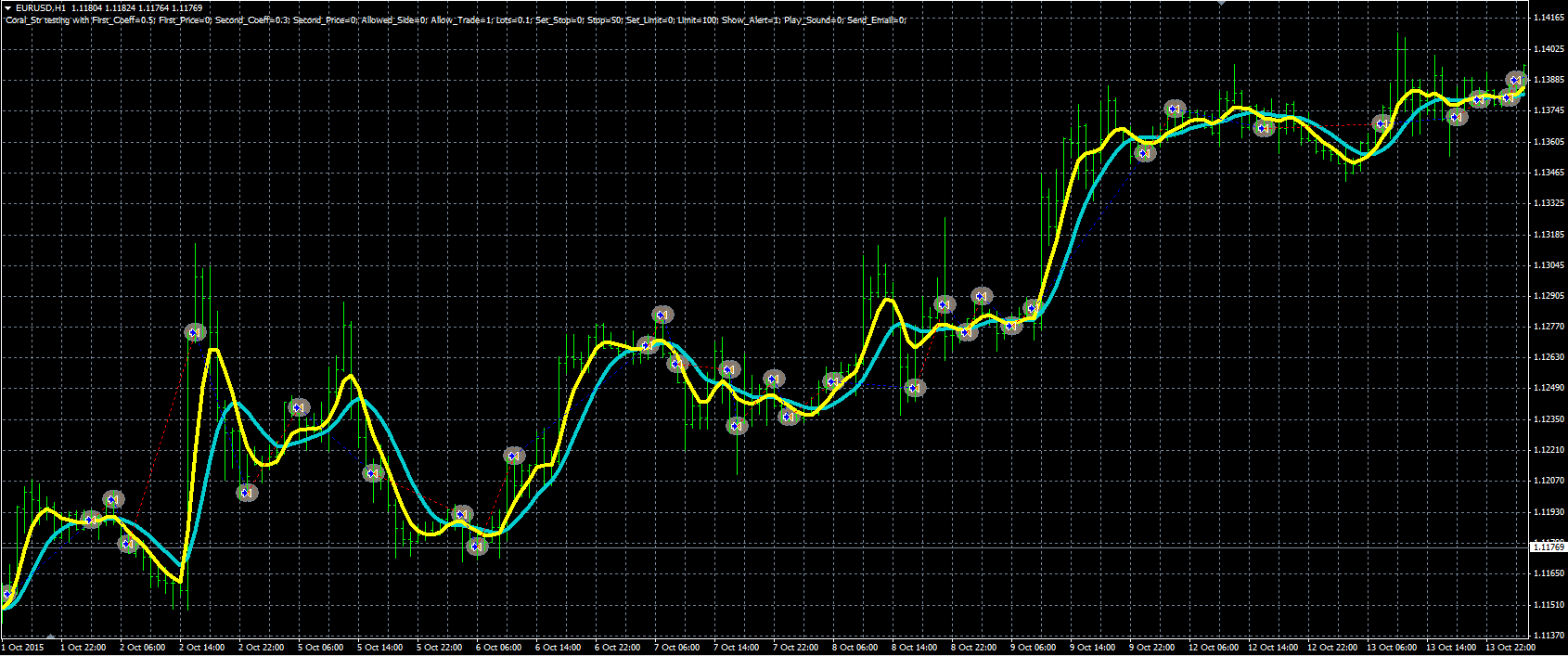Click the 6 Oct 06:00 time label
This screenshot has height=656, width=1568.
(x=499, y=648)
